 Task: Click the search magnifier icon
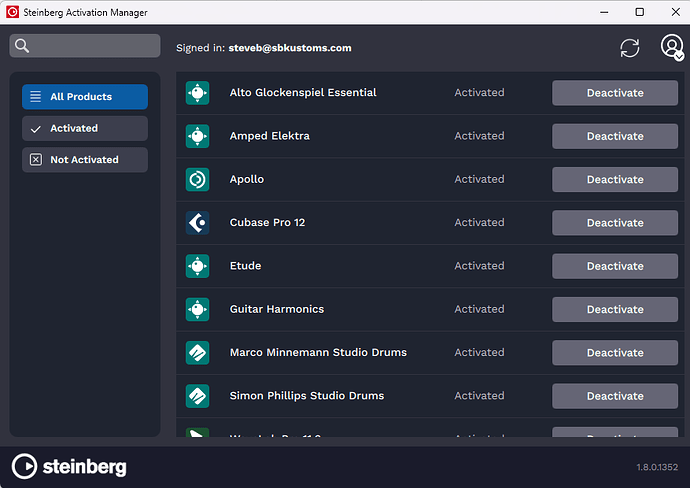click(23, 46)
